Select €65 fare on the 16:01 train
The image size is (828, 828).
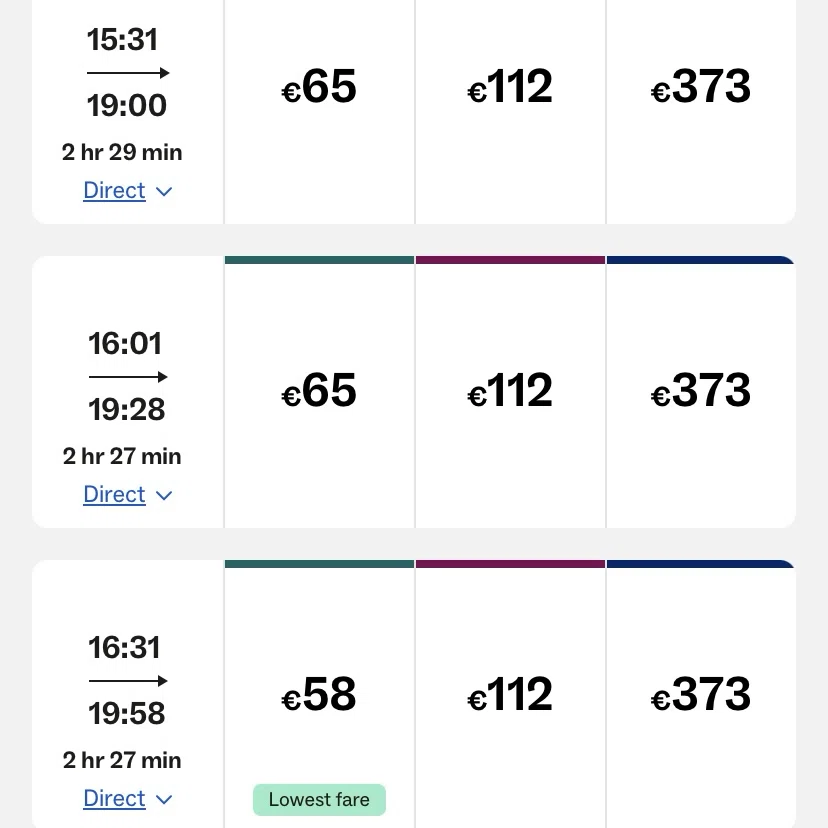[319, 391]
